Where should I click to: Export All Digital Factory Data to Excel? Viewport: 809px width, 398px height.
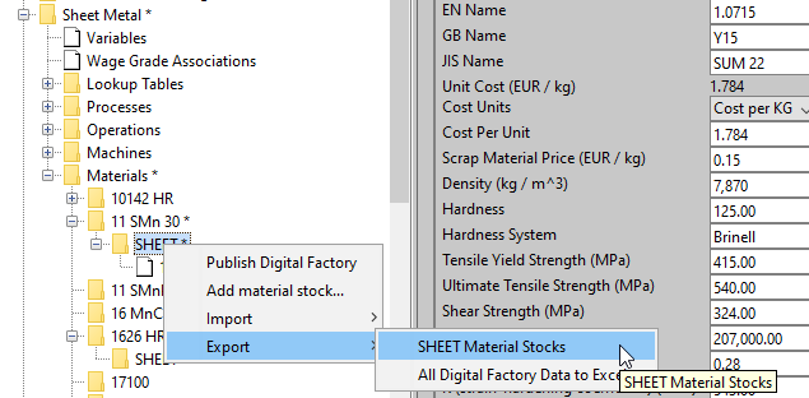516,375
